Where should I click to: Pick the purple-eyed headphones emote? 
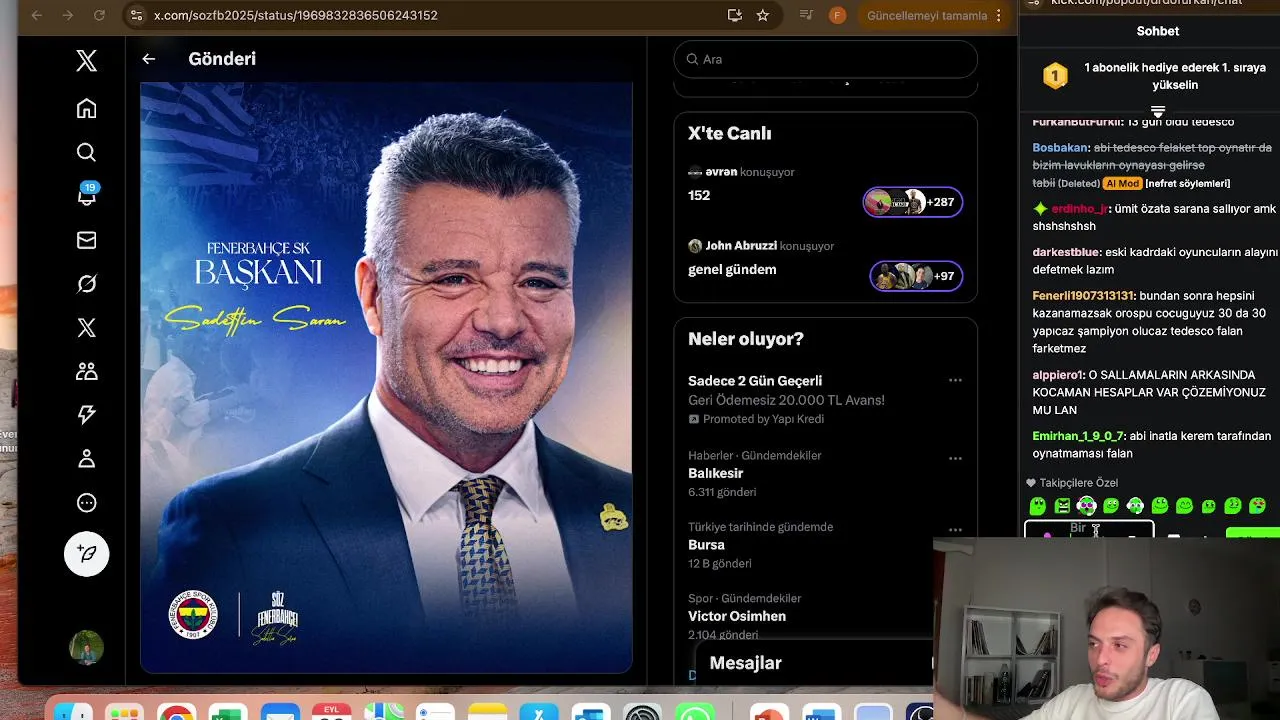click(x=1086, y=506)
